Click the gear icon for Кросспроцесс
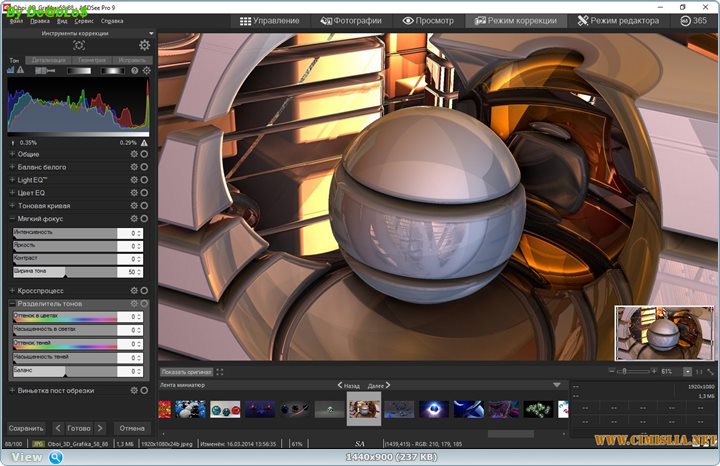The height and width of the screenshot is (466, 720). click(x=134, y=290)
